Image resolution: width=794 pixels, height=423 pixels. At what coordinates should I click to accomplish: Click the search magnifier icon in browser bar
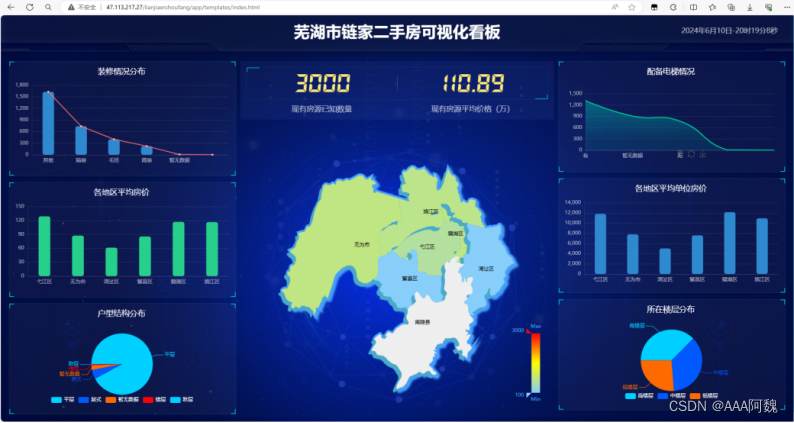[x=48, y=7]
